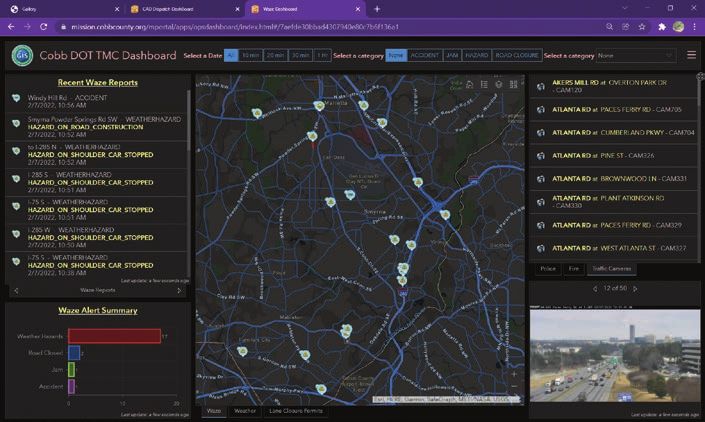Viewport: 705px width, 422px height.
Task: Go to previous Waze Reports panel
Action: 16,290
